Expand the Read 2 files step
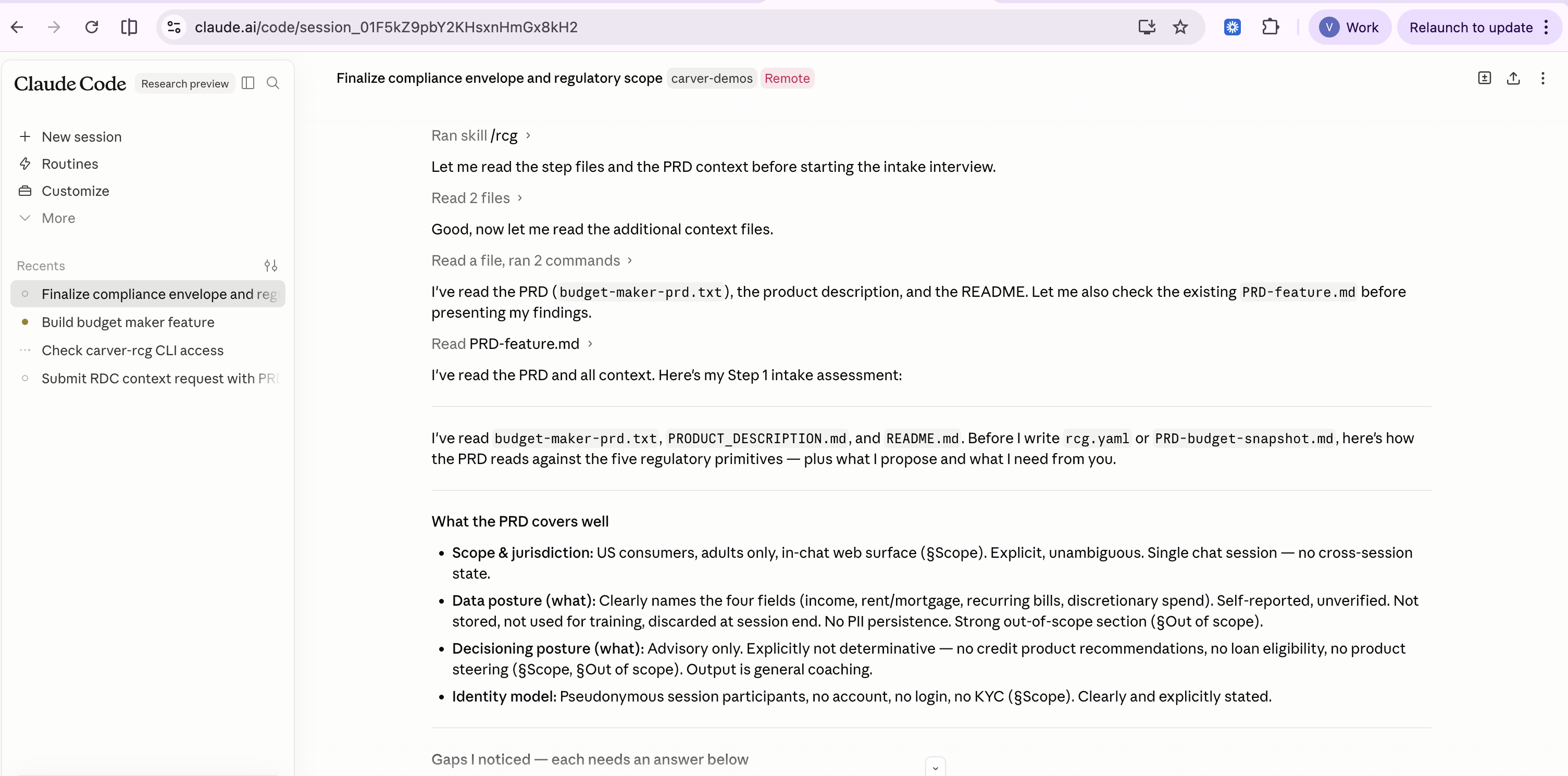 [x=477, y=198]
